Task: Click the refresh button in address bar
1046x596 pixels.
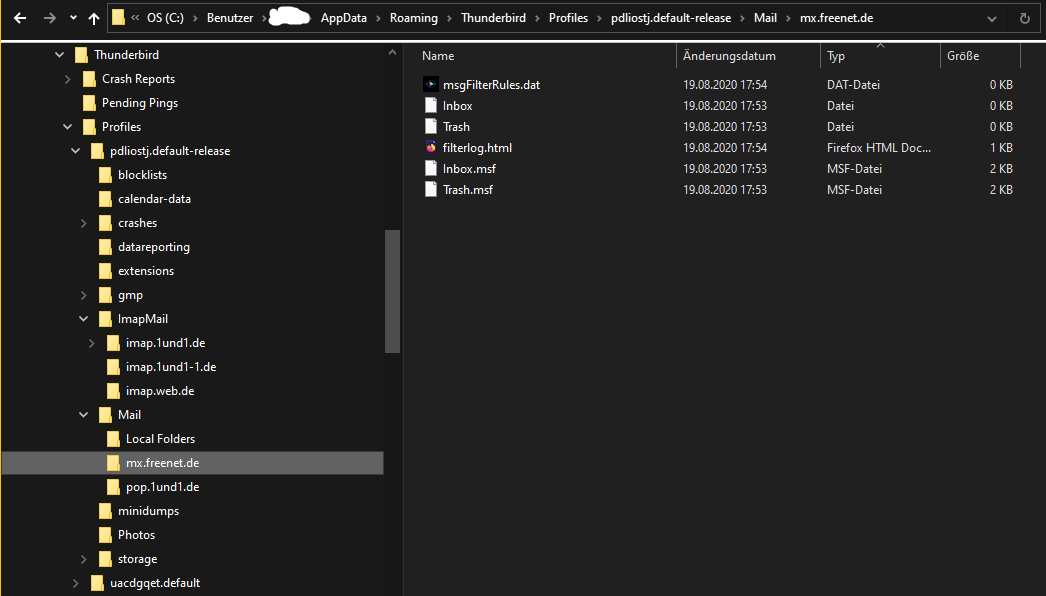Action: coord(1024,18)
